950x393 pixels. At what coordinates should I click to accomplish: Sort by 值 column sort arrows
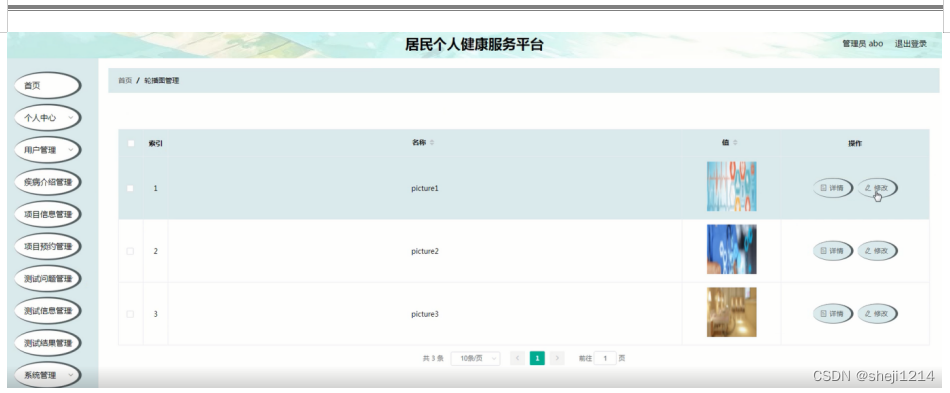click(x=735, y=143)
